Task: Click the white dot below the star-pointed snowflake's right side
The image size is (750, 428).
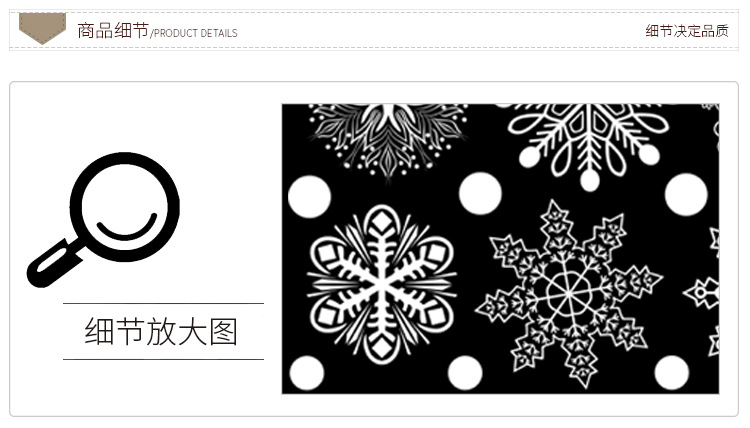Action: coord(672,373)
